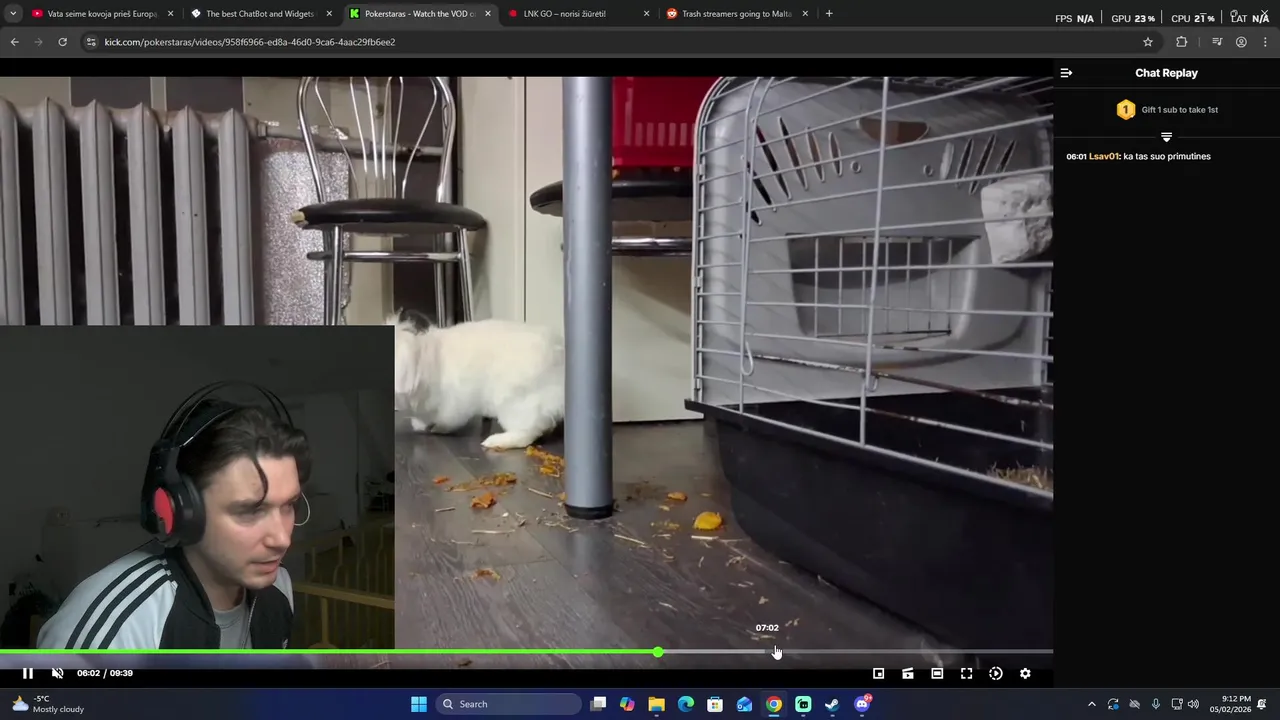This screenshot has height=720, width=1280.
Task: Unmute the video volume
Action: (57, 673)
